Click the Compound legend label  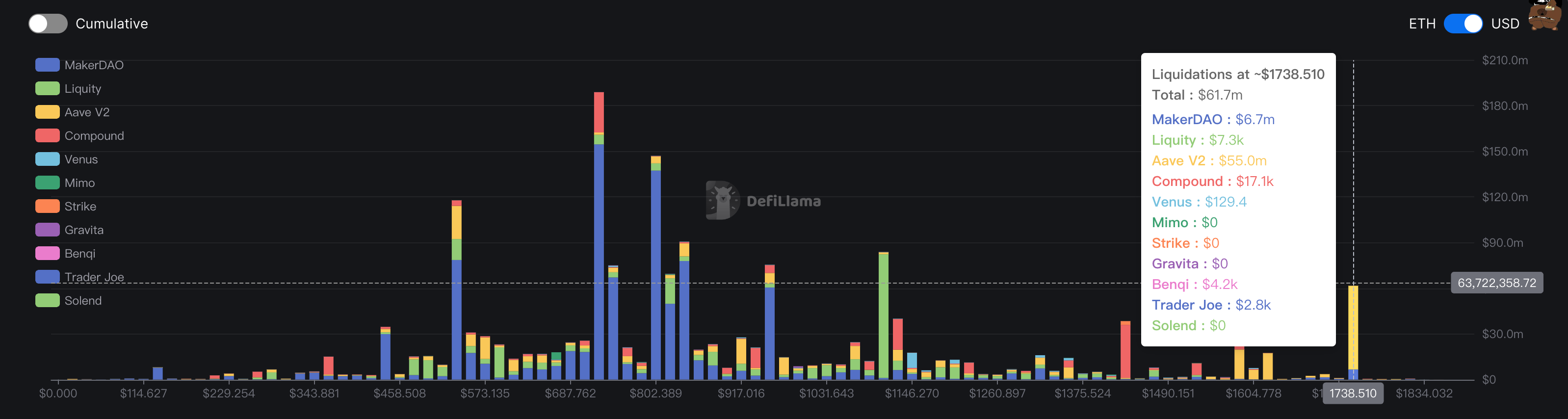pyautogui.click(x=94, y=135)
